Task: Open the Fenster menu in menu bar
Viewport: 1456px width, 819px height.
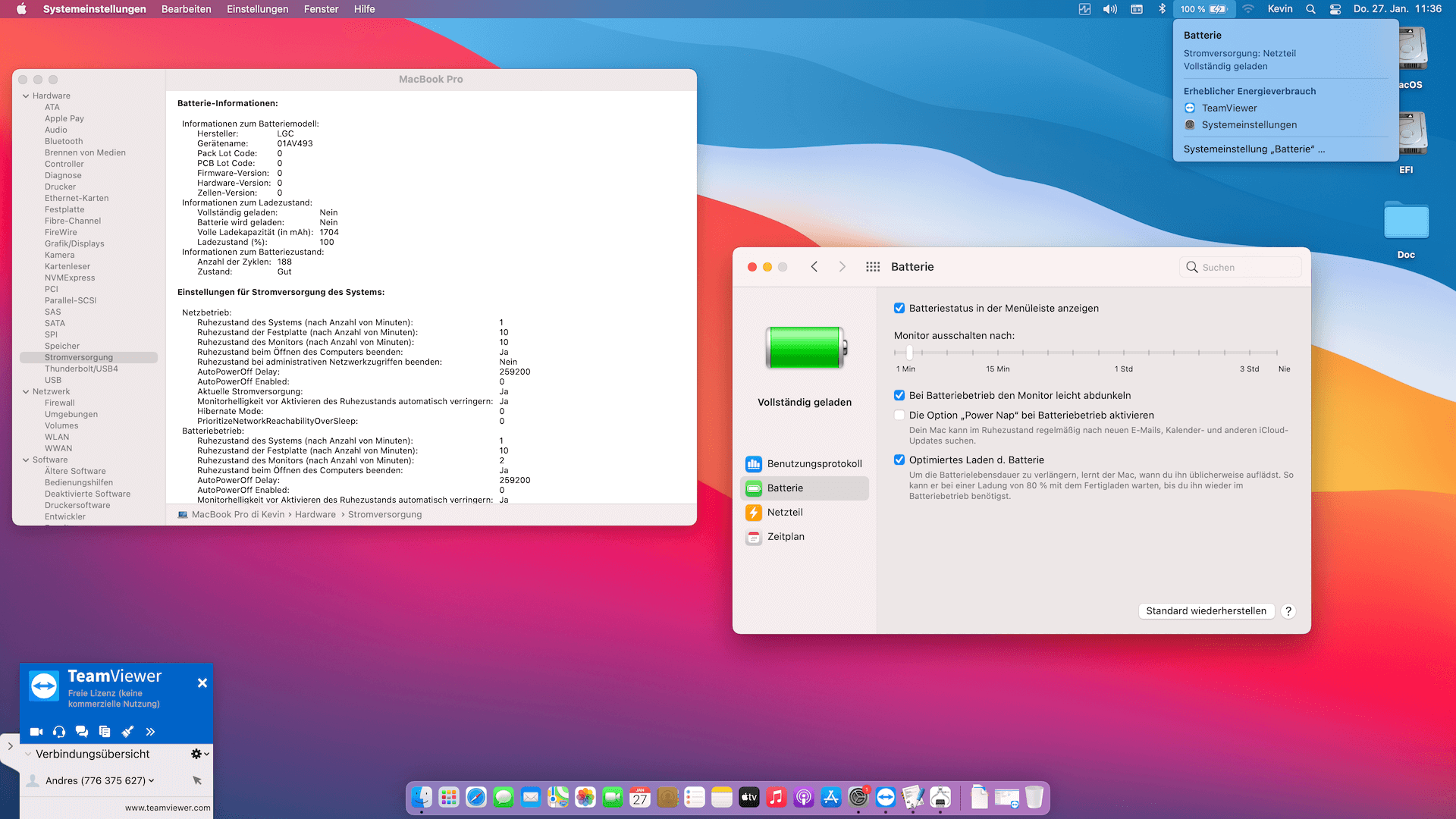Action: 321,9
